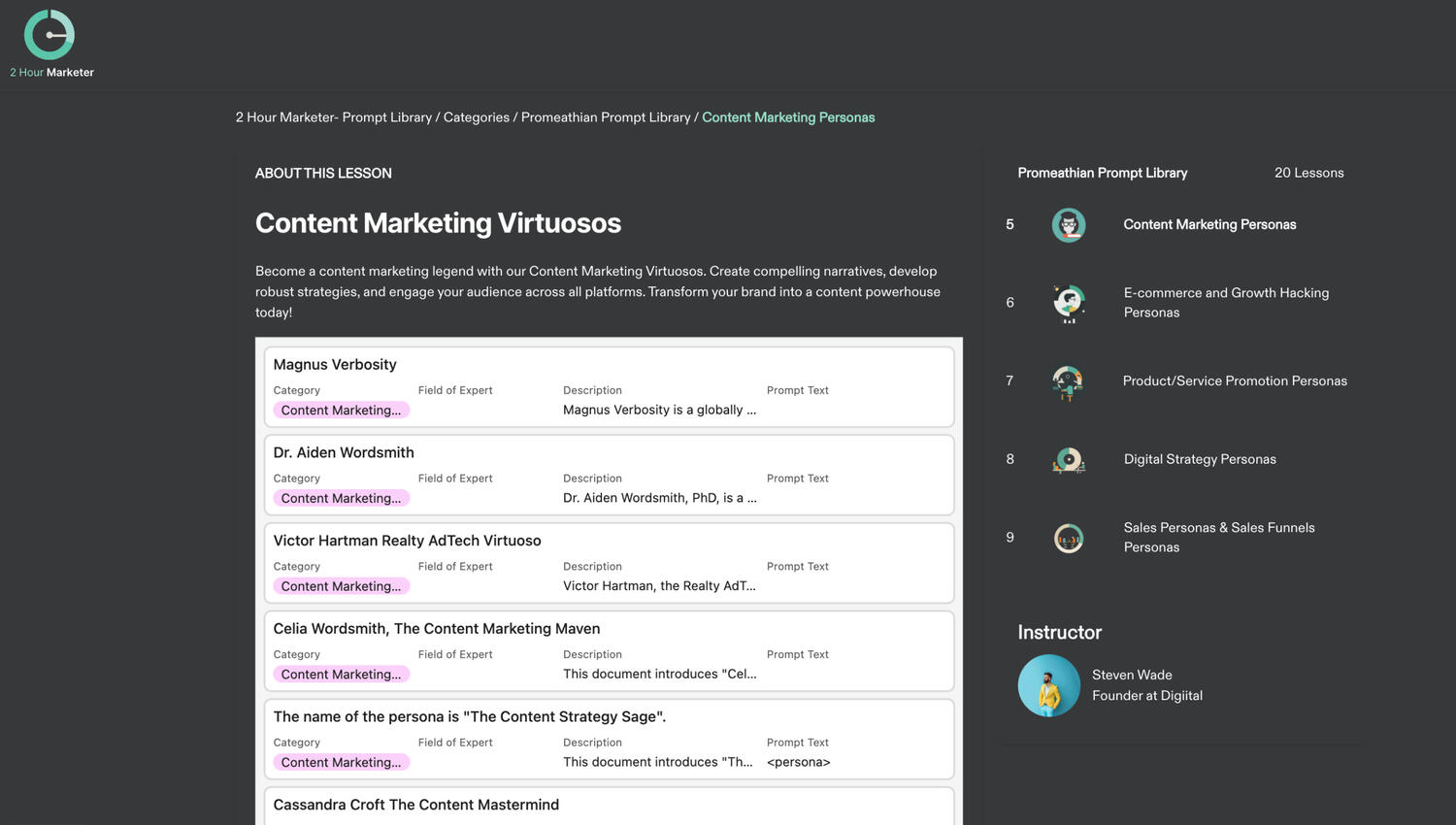Open Promeathian Prompt Library breadcrumb
This screenshot has height=825, width=1456.
pos(605,117)
